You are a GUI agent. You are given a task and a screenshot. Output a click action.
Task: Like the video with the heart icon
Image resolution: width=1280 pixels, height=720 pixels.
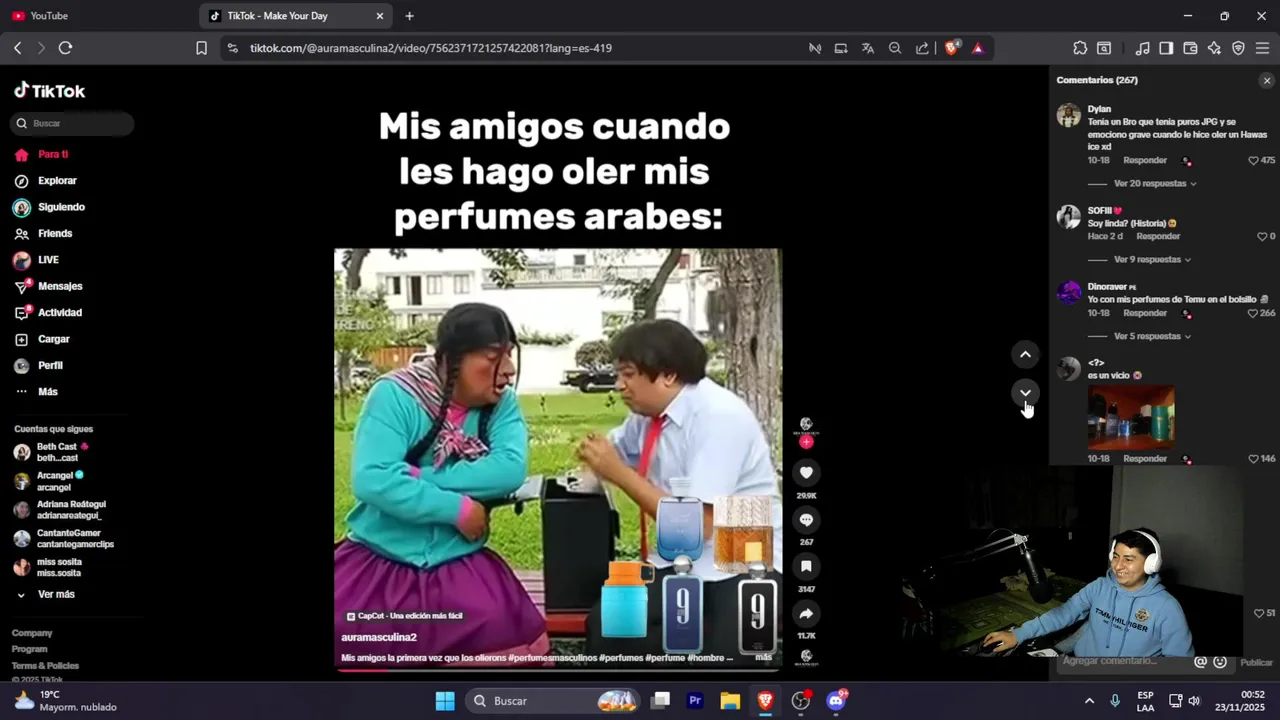coord(806,472)
